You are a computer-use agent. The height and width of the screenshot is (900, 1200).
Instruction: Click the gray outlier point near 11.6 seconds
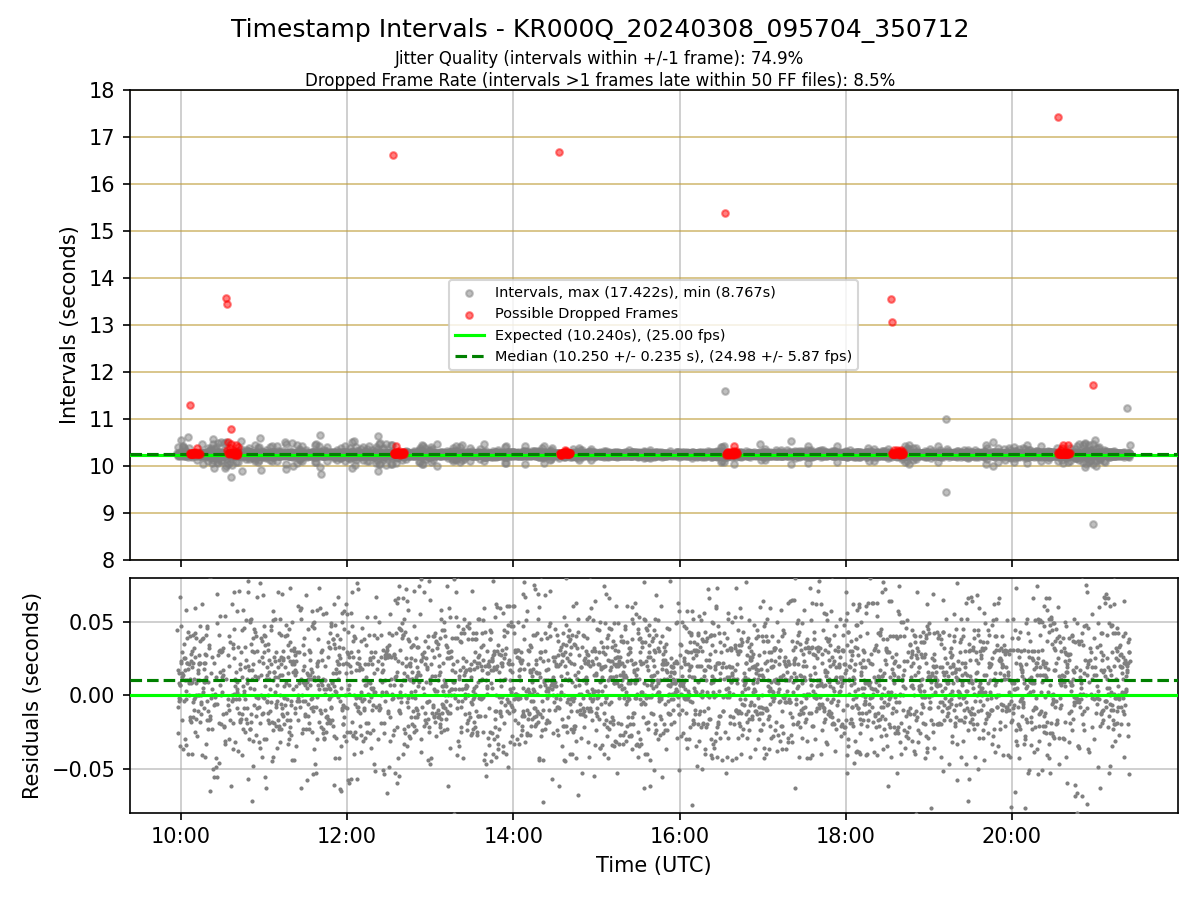point(725,391)
